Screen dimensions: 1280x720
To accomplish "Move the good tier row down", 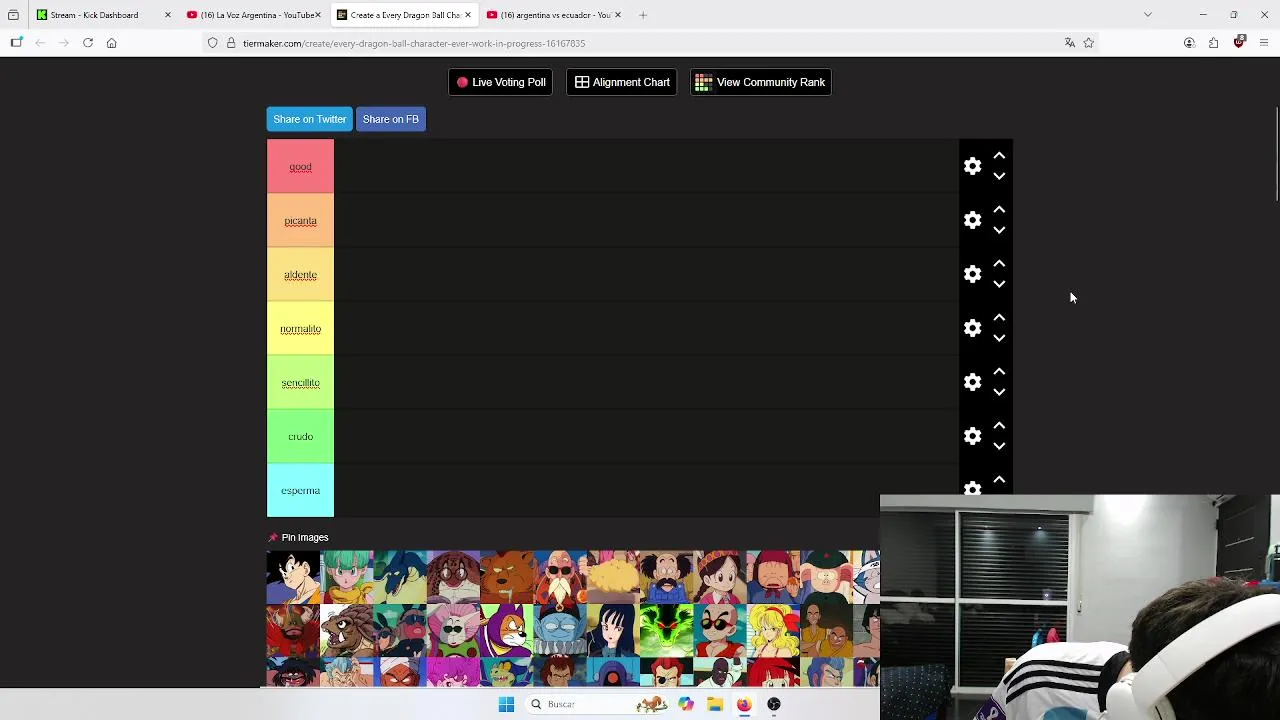I will pos(999,176).
